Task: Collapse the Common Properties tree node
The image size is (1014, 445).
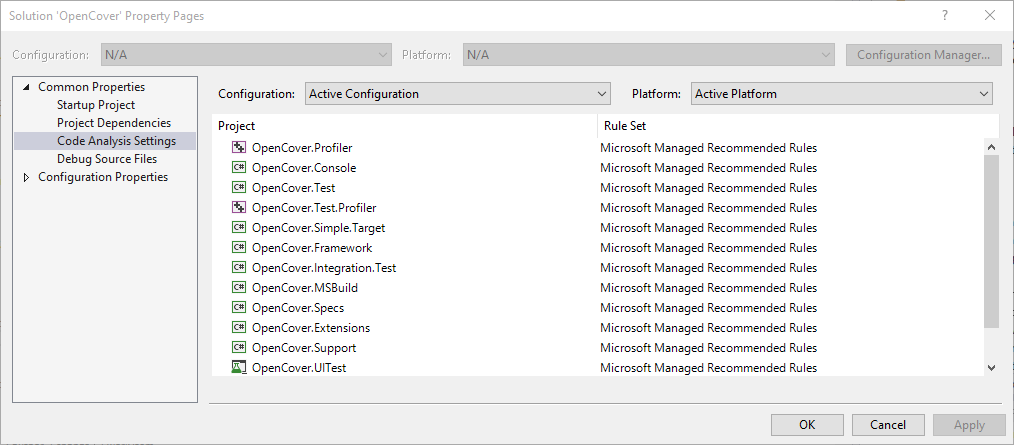Action: point(26,87)
